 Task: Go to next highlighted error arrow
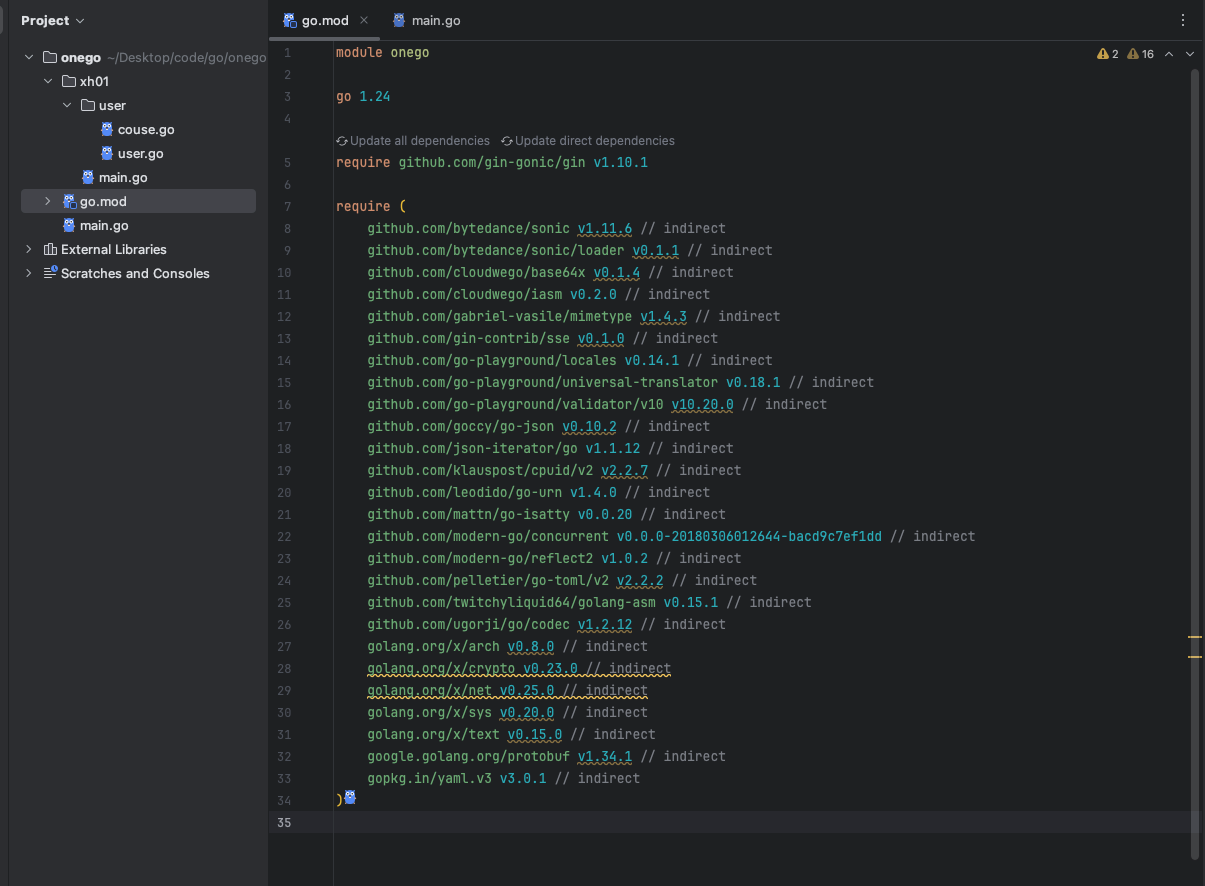(x=1190, y=54)
